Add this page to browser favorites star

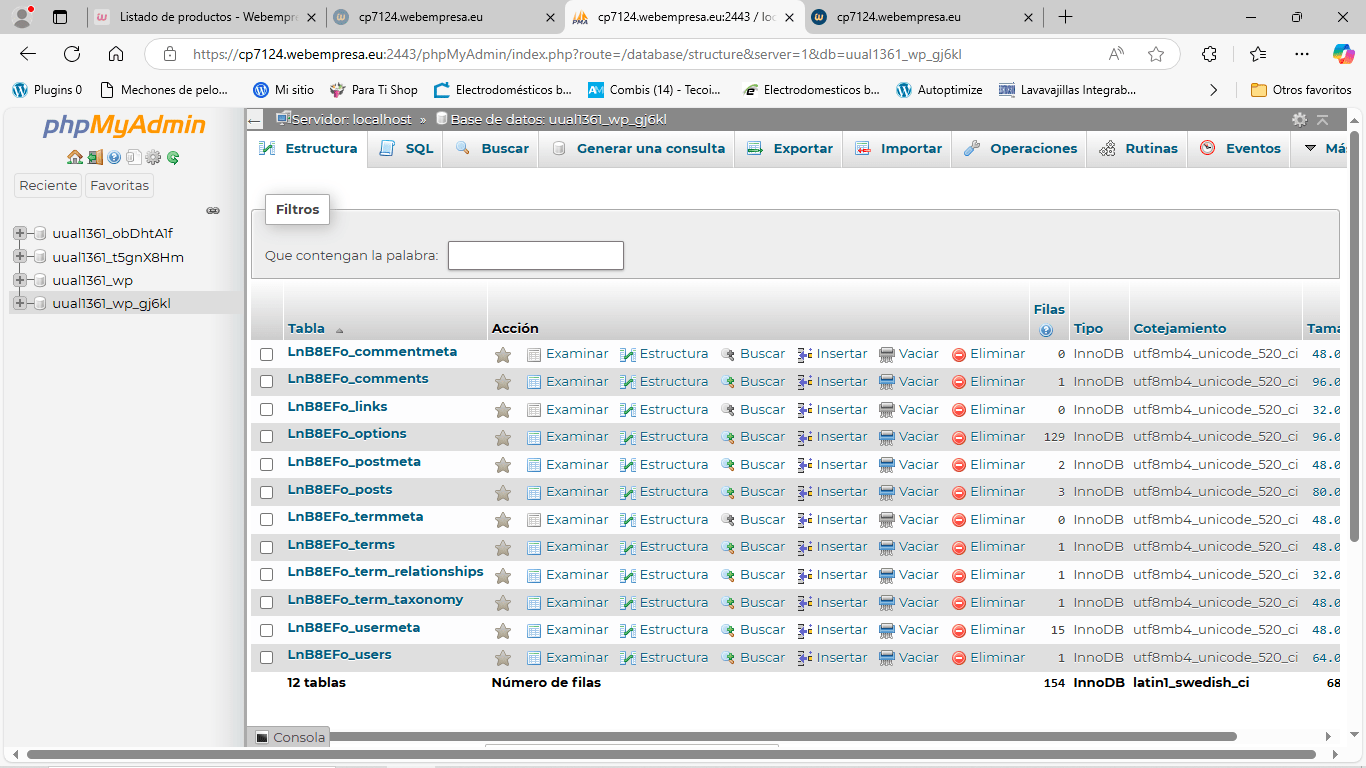(x=1156, y=54)
